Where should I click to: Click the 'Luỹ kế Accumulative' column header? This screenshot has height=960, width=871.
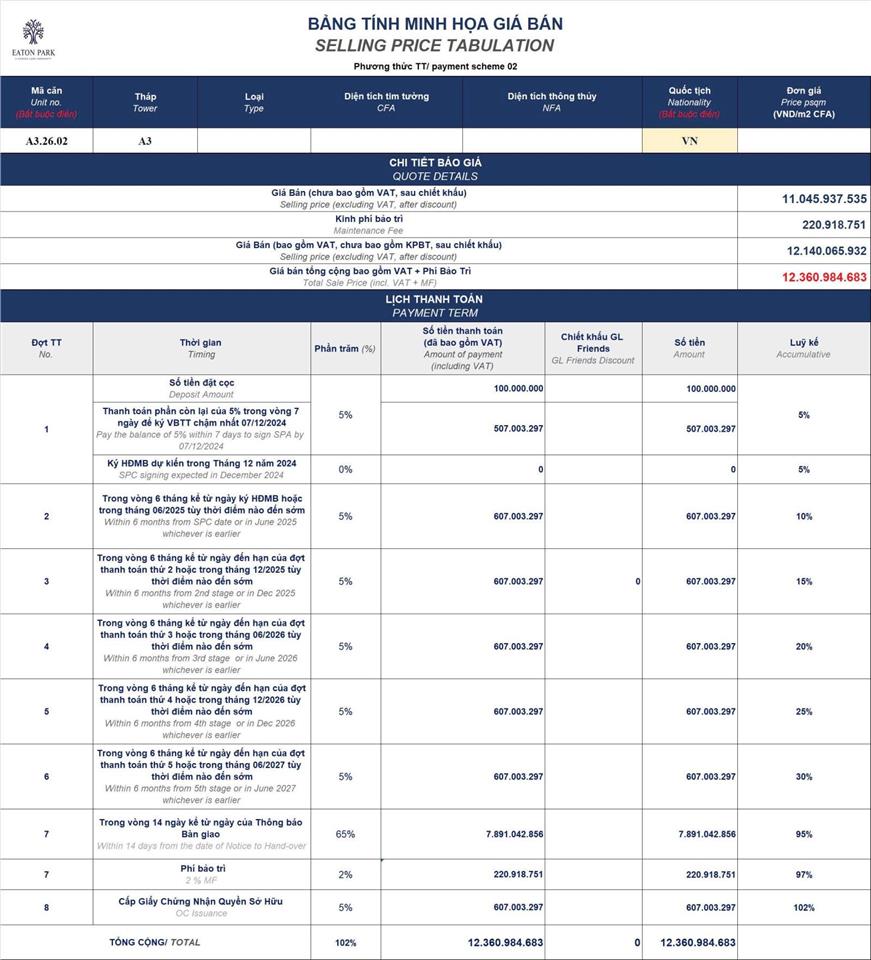pos(804,348)
